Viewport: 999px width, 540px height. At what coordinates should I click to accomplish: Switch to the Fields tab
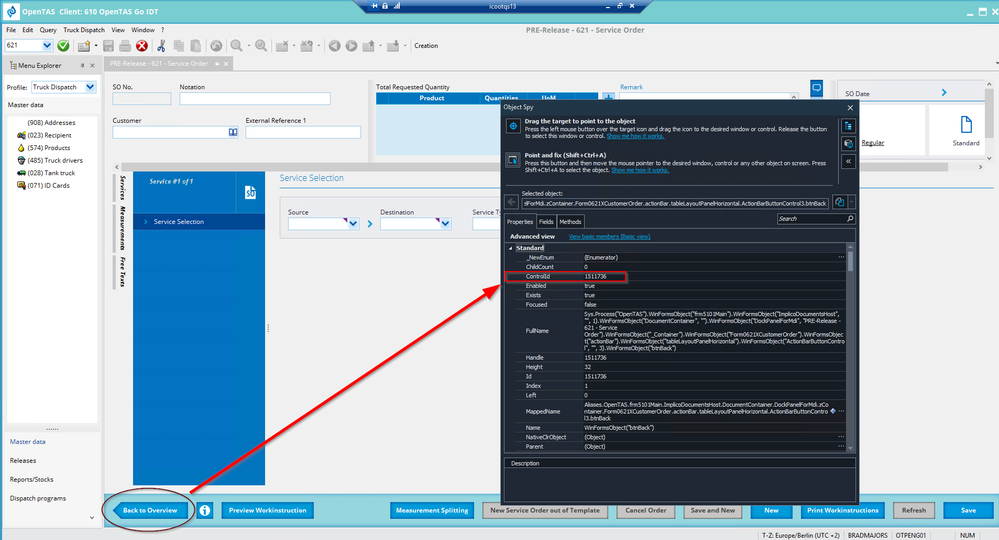(546, 221)
